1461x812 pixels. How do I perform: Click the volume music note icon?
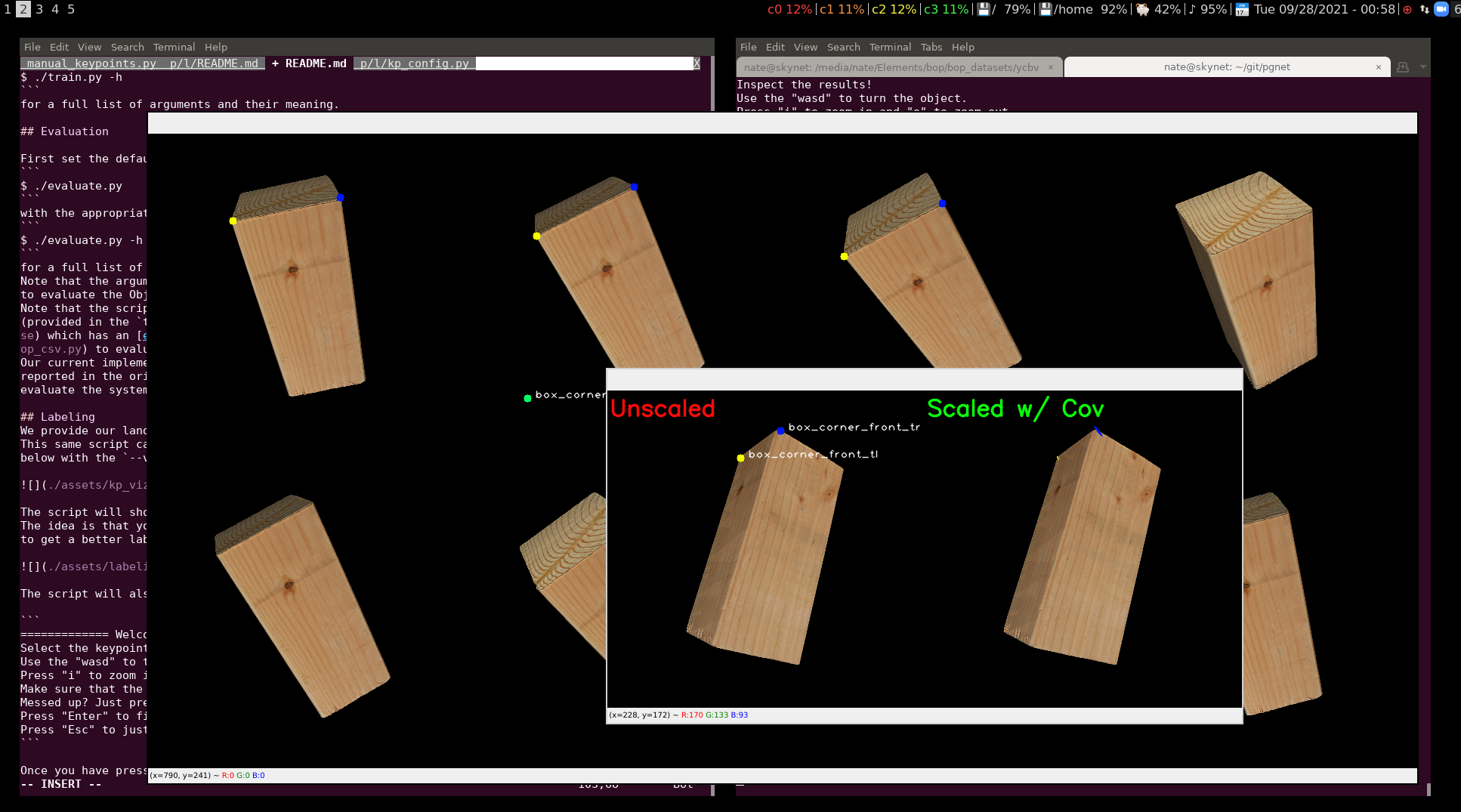point(1192,9)
